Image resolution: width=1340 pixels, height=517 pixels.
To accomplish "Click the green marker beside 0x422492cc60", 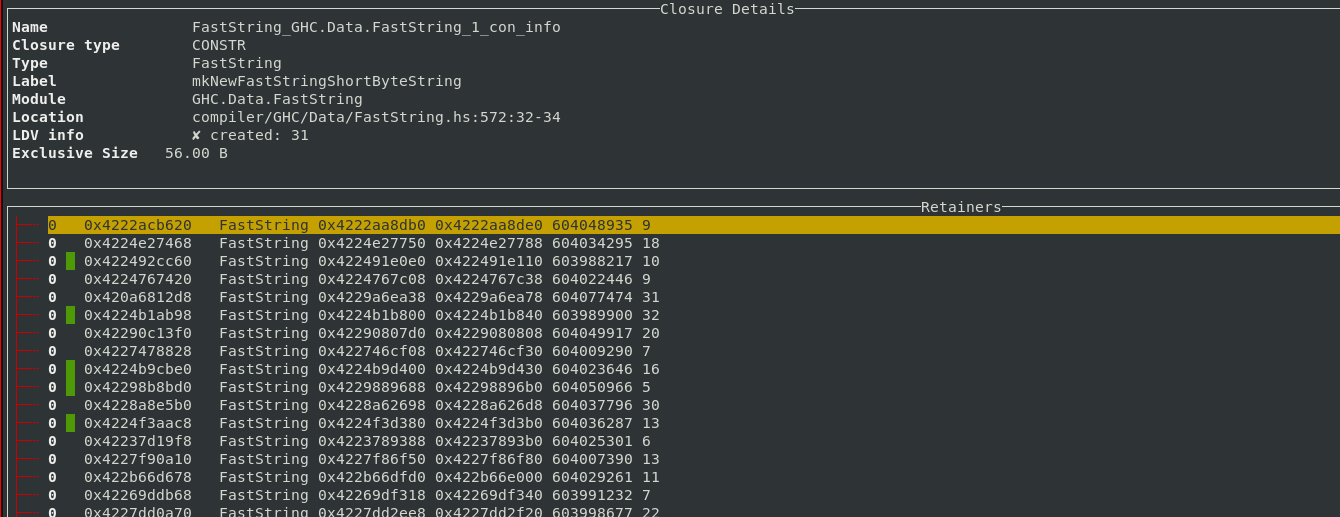I will 70,261.
